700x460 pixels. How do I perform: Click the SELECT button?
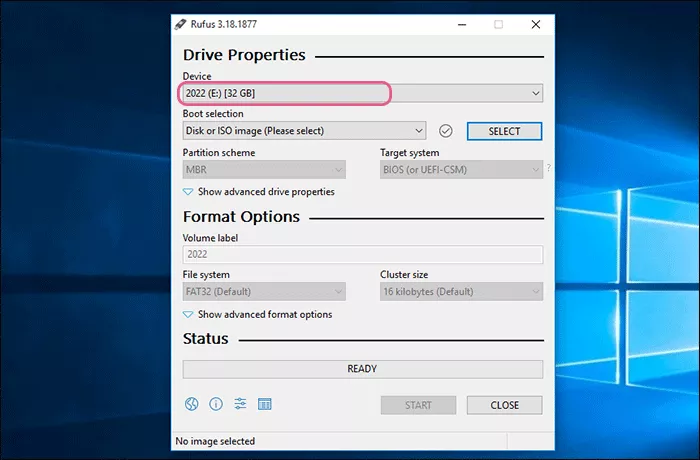coord(504,131)
